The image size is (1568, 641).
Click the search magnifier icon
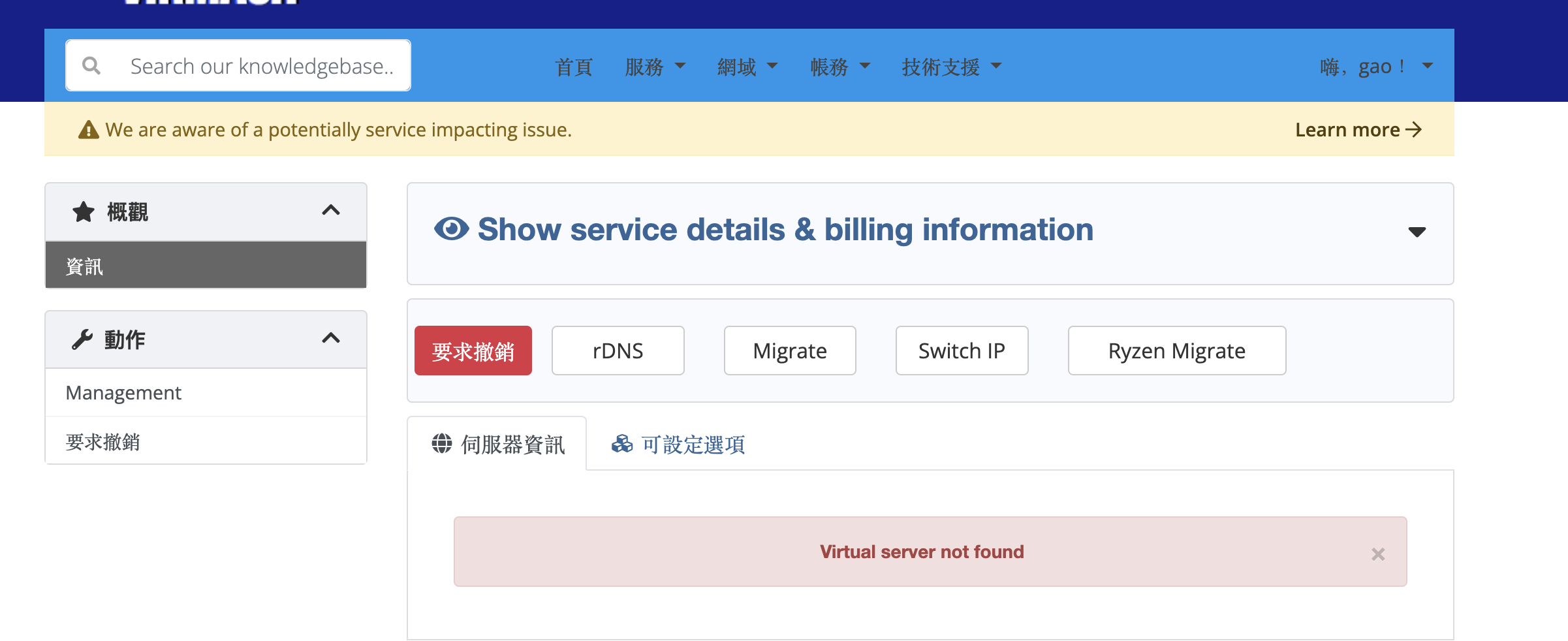[91, 65]
